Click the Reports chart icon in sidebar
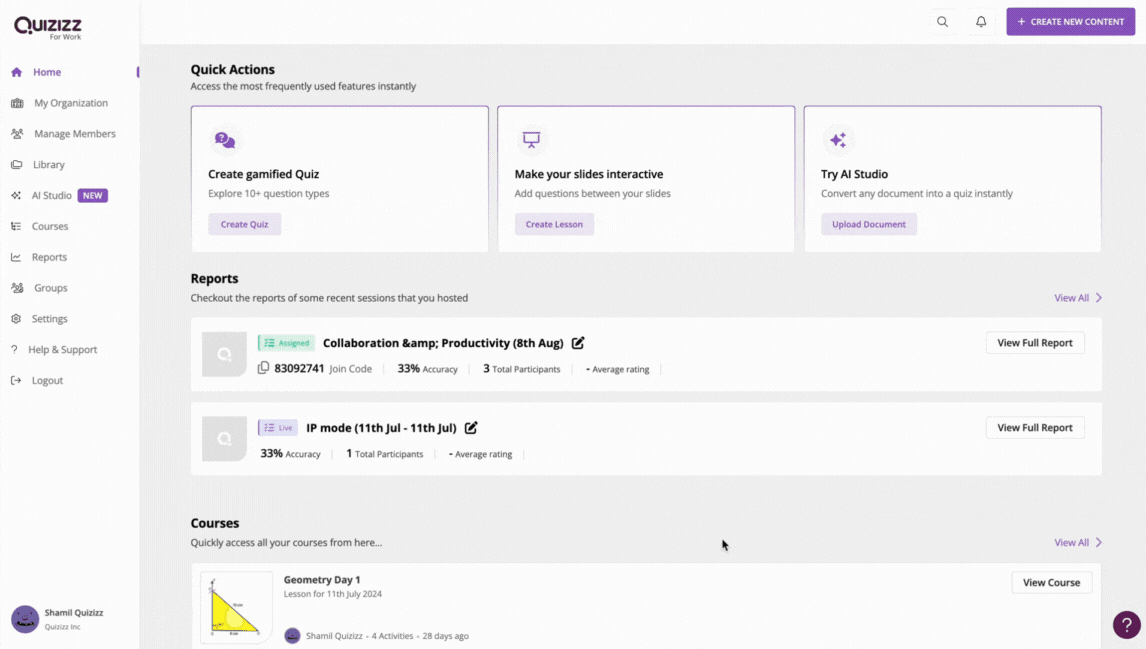The image size is (1146, 649). tap(16, 257)
